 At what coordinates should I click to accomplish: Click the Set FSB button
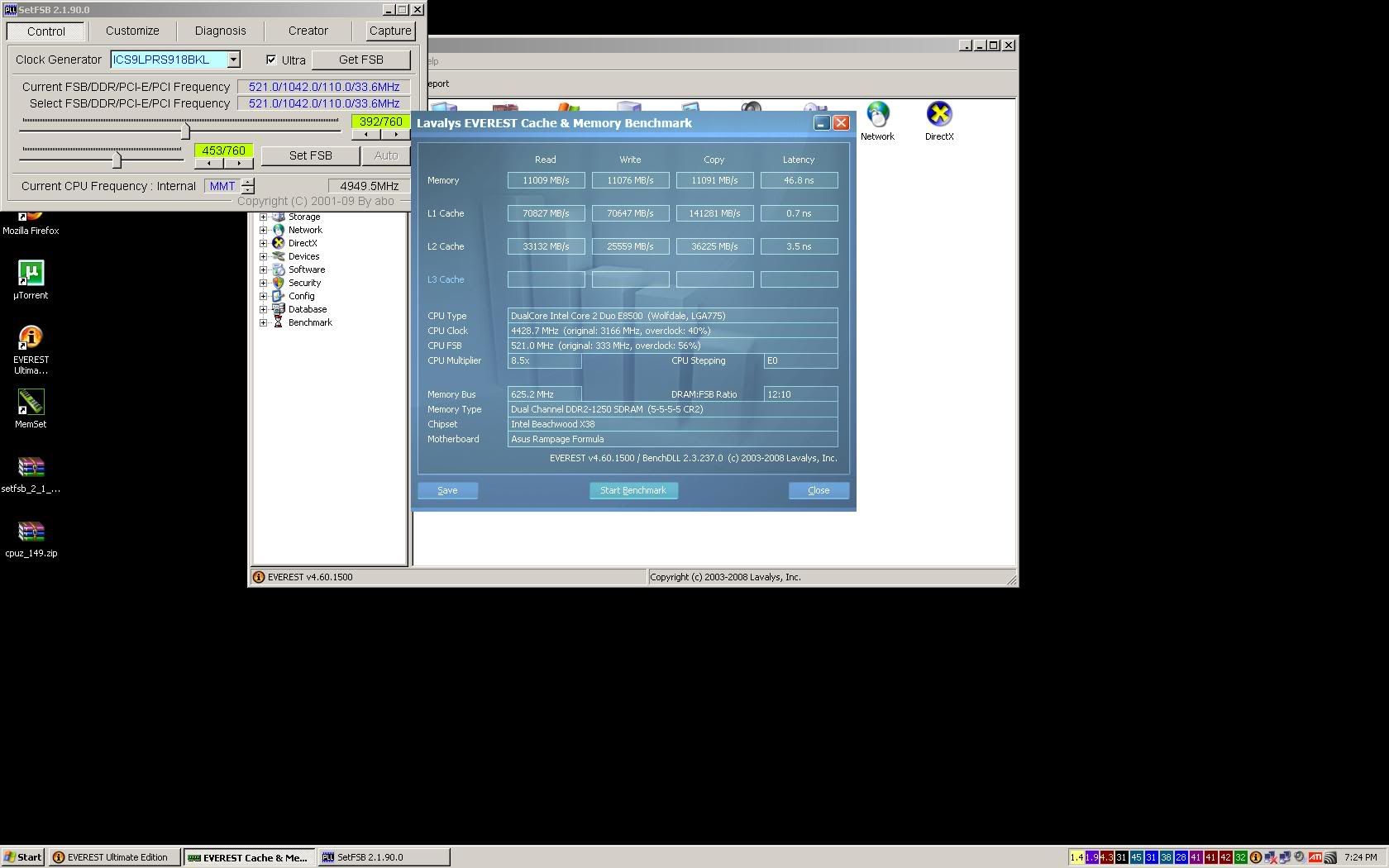(311, 155)
